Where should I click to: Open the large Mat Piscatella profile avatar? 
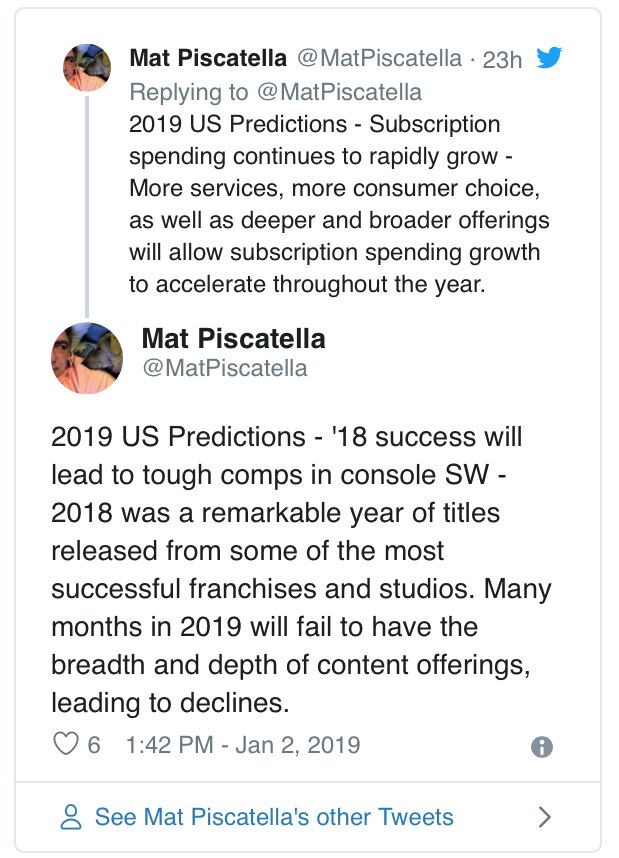tap(87, 358)
